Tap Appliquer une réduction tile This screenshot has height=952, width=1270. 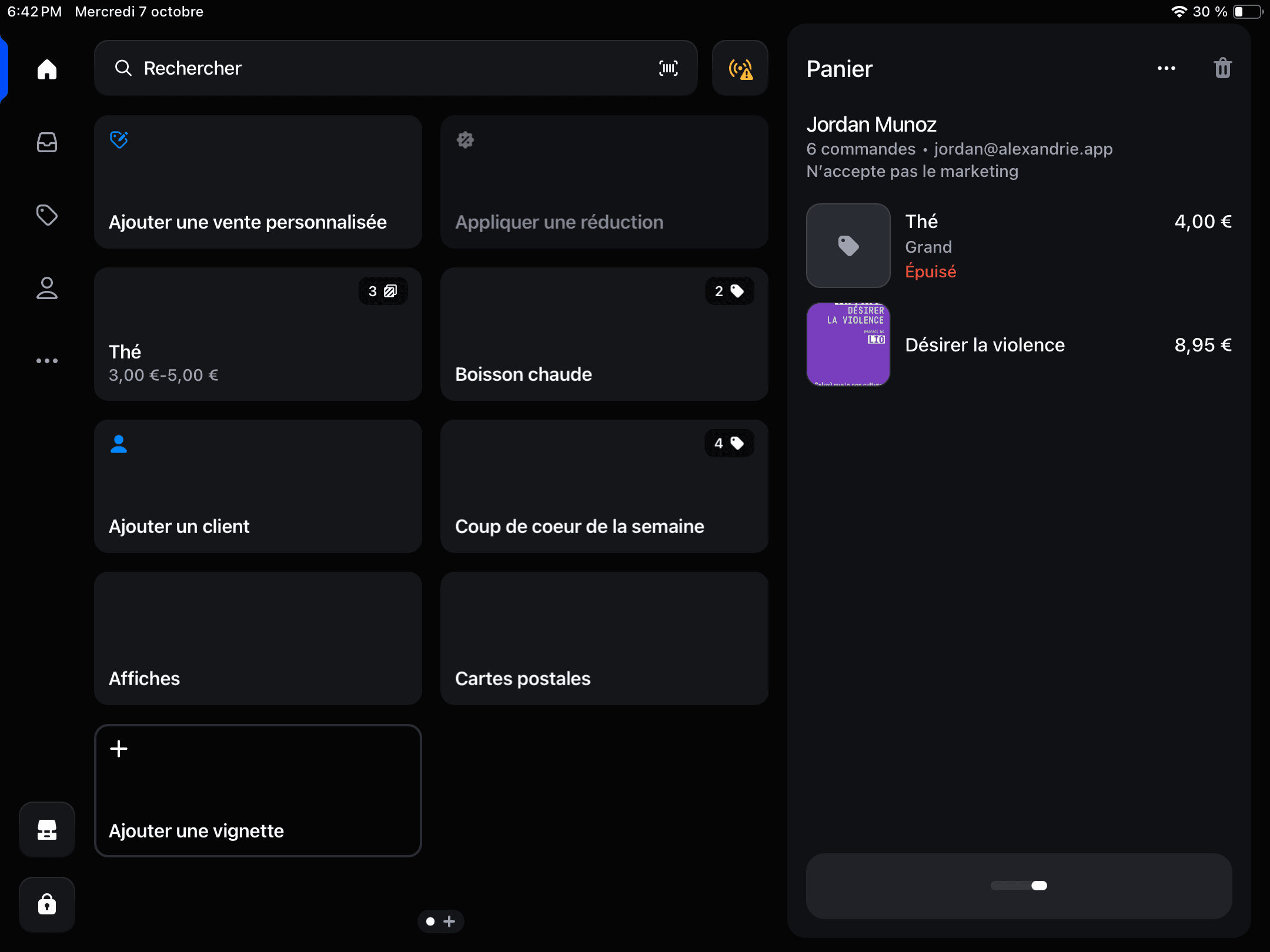point(604,182)
